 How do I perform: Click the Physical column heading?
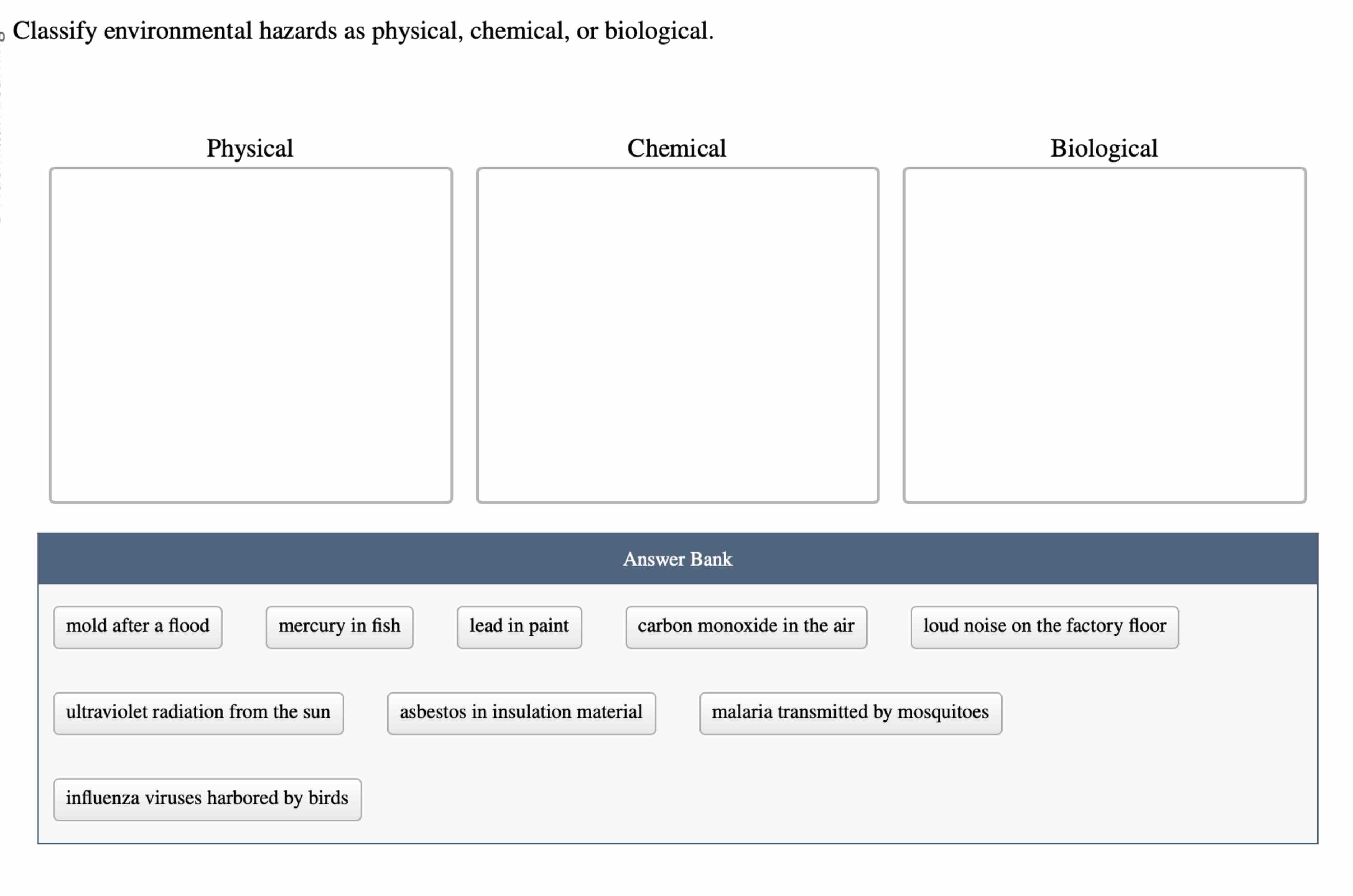(x=250, y=148)
